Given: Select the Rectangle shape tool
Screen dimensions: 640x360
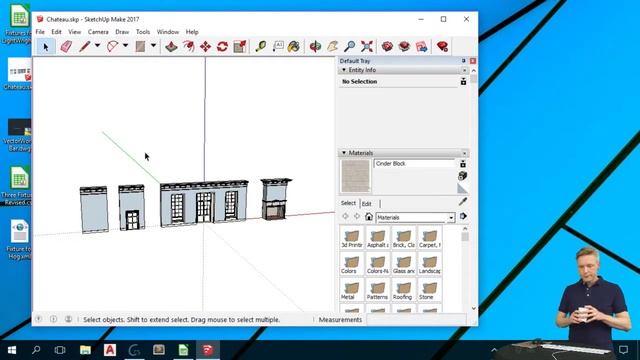Looking at the screenshot, I should click(x=140, y=47).
